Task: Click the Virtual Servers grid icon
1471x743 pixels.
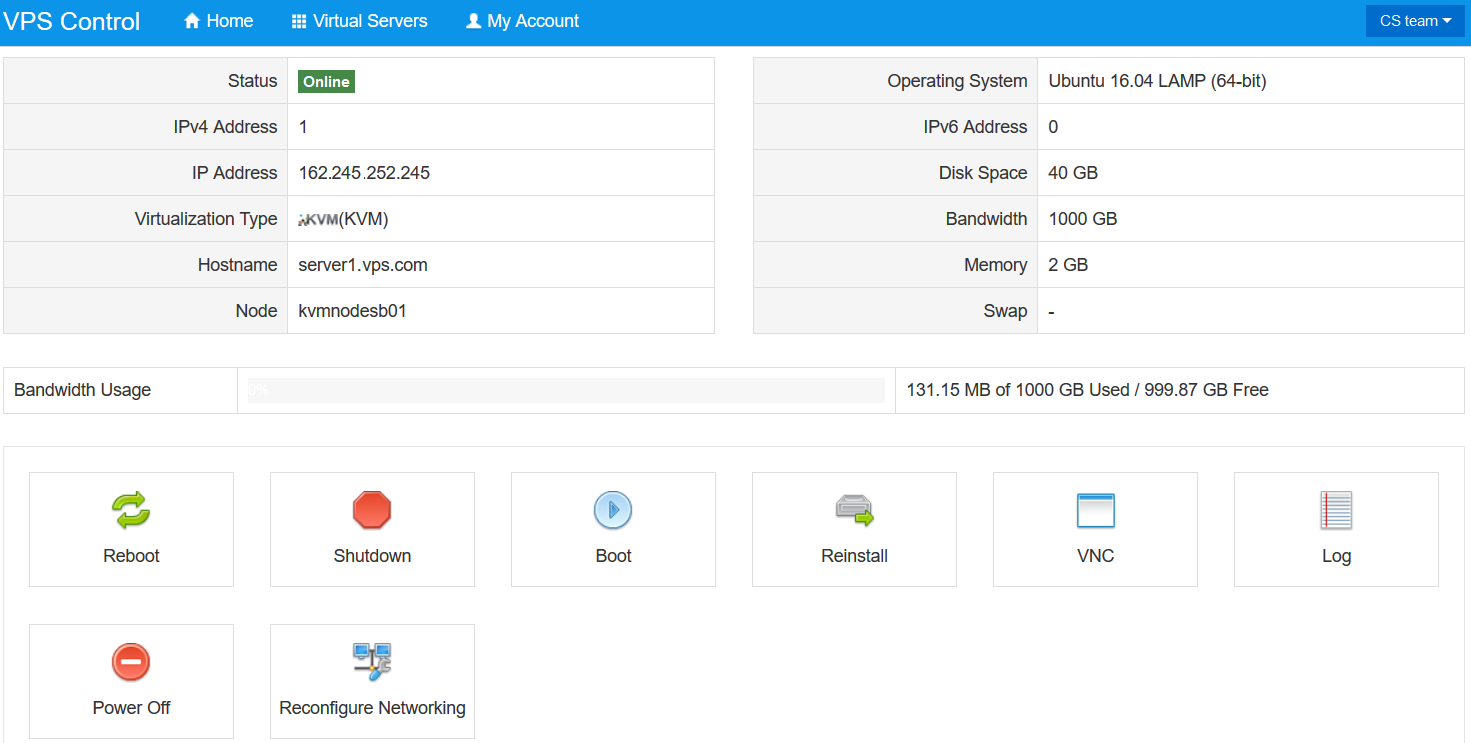Action: tap(299, 21)
